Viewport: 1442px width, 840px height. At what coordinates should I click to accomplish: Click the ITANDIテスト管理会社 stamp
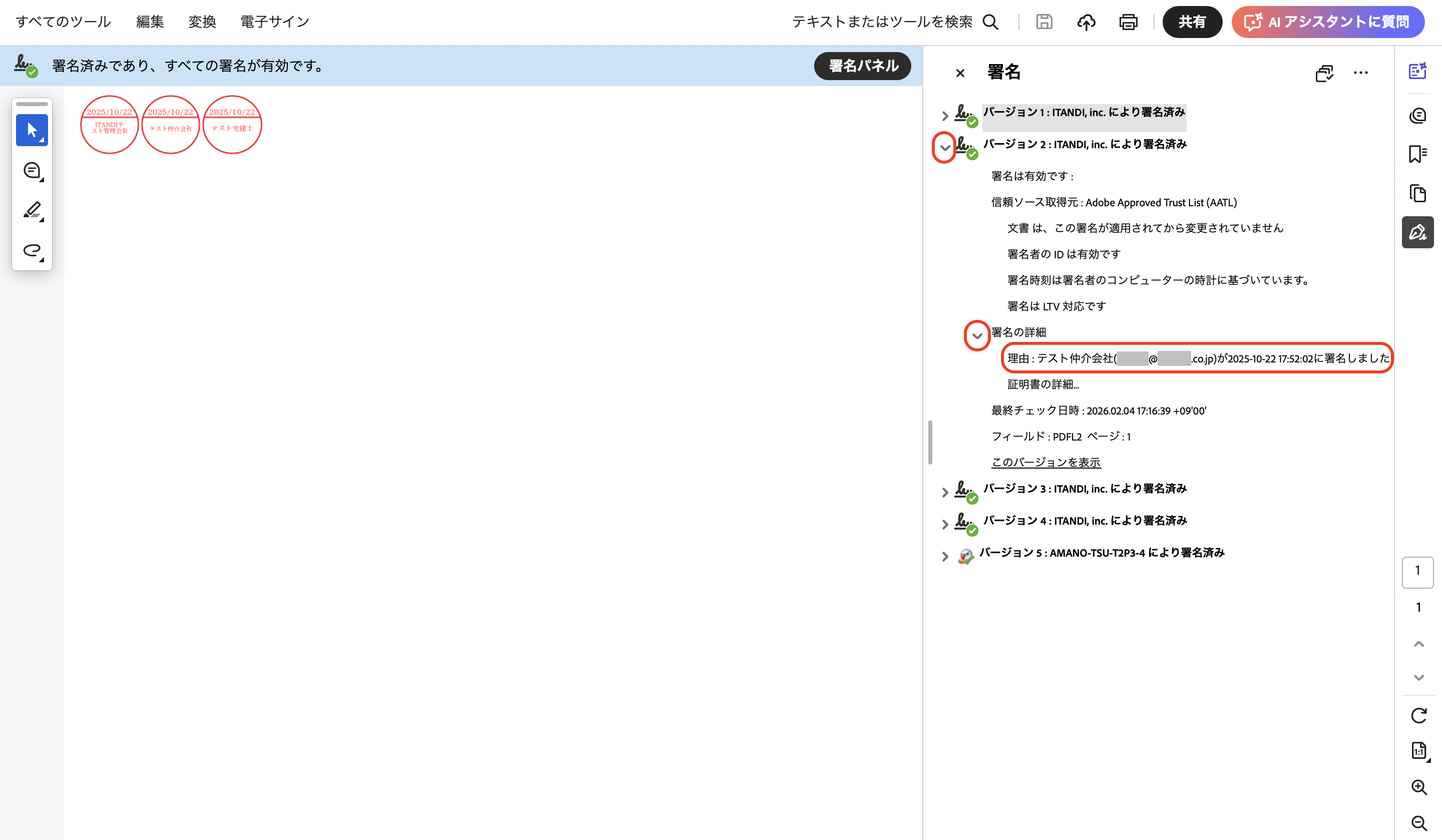coord(109,125)
